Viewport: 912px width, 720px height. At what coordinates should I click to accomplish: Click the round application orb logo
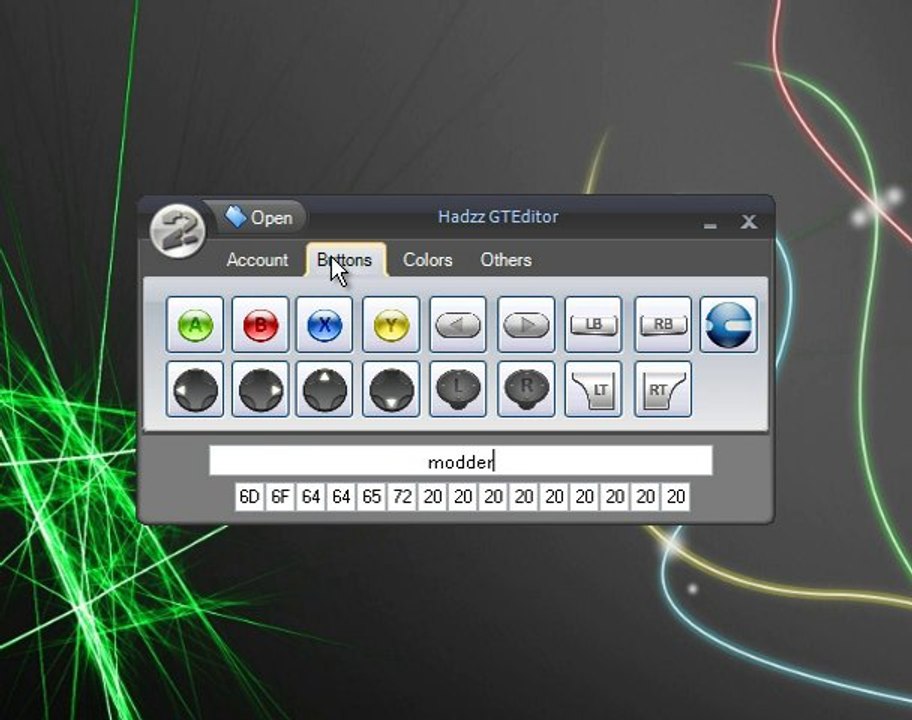[x=177, y=230]
